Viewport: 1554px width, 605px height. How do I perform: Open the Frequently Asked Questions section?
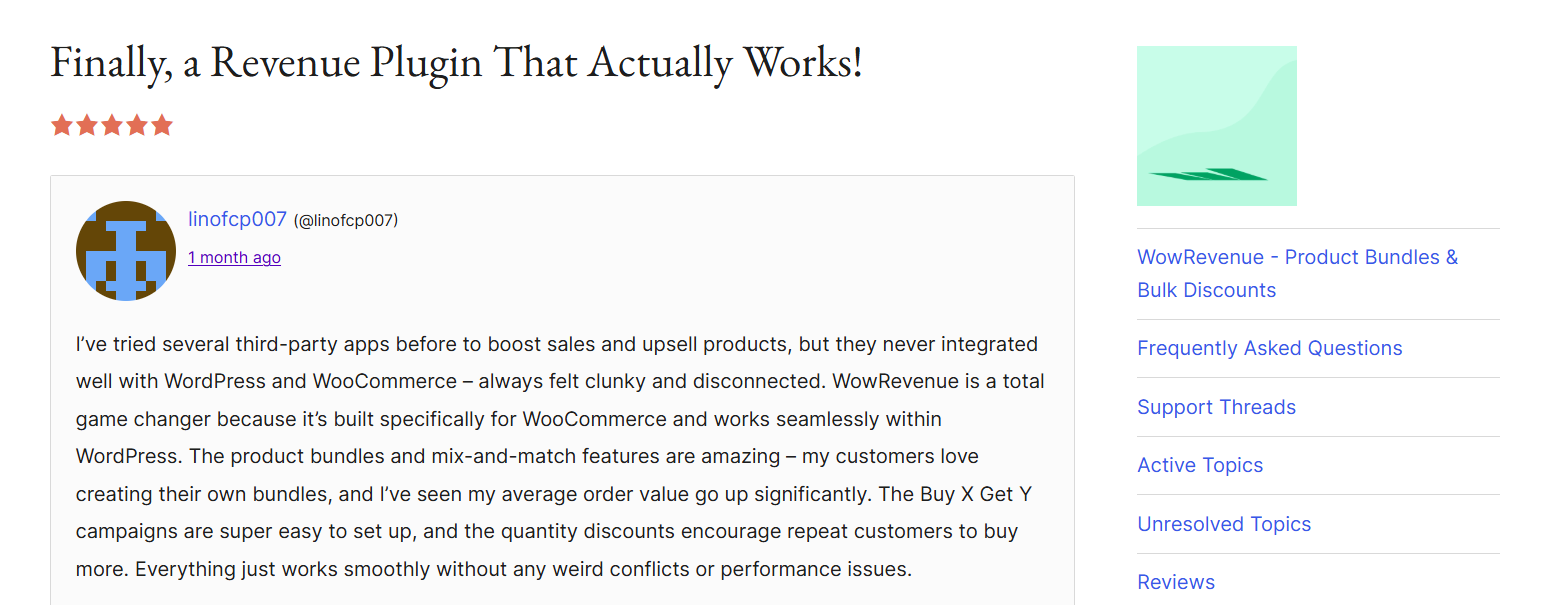[1269, 348]
